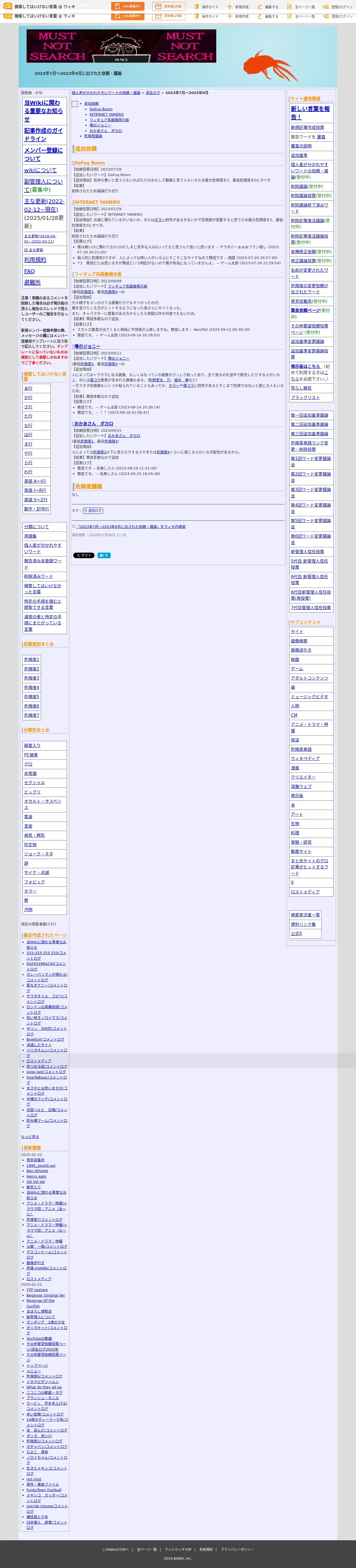Open the ホラー category in left sidebar
Viewport: 356px width, 1568px height.
30,891
